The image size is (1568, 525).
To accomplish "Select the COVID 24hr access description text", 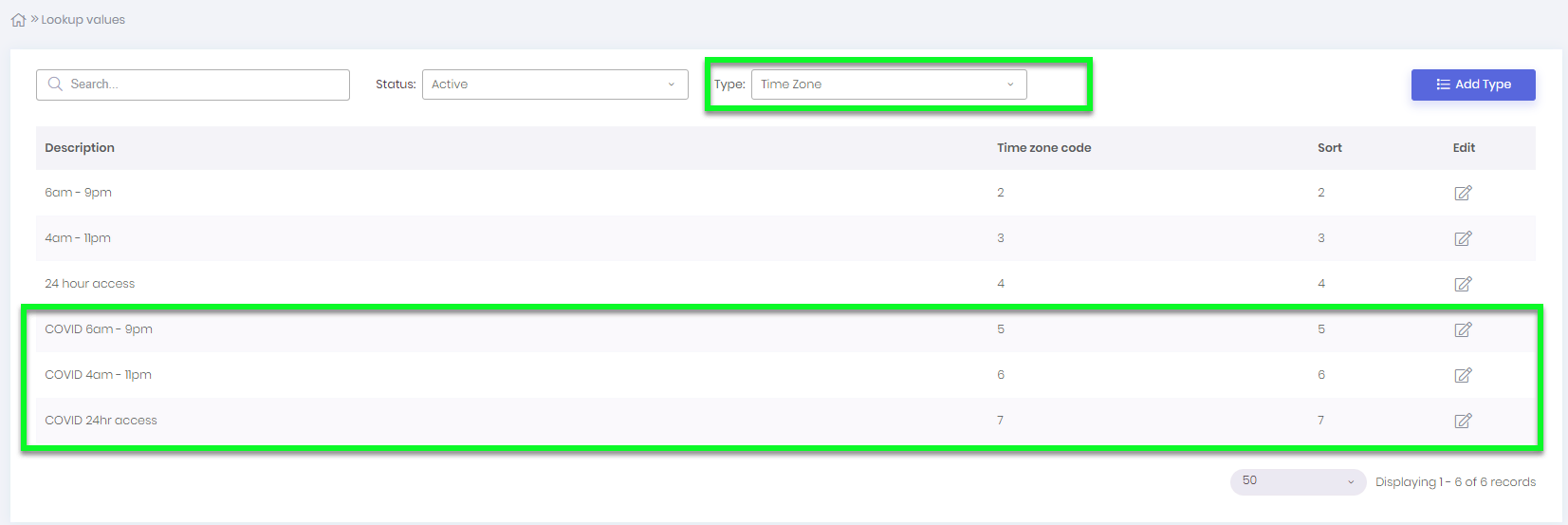I will pos(101,421).
